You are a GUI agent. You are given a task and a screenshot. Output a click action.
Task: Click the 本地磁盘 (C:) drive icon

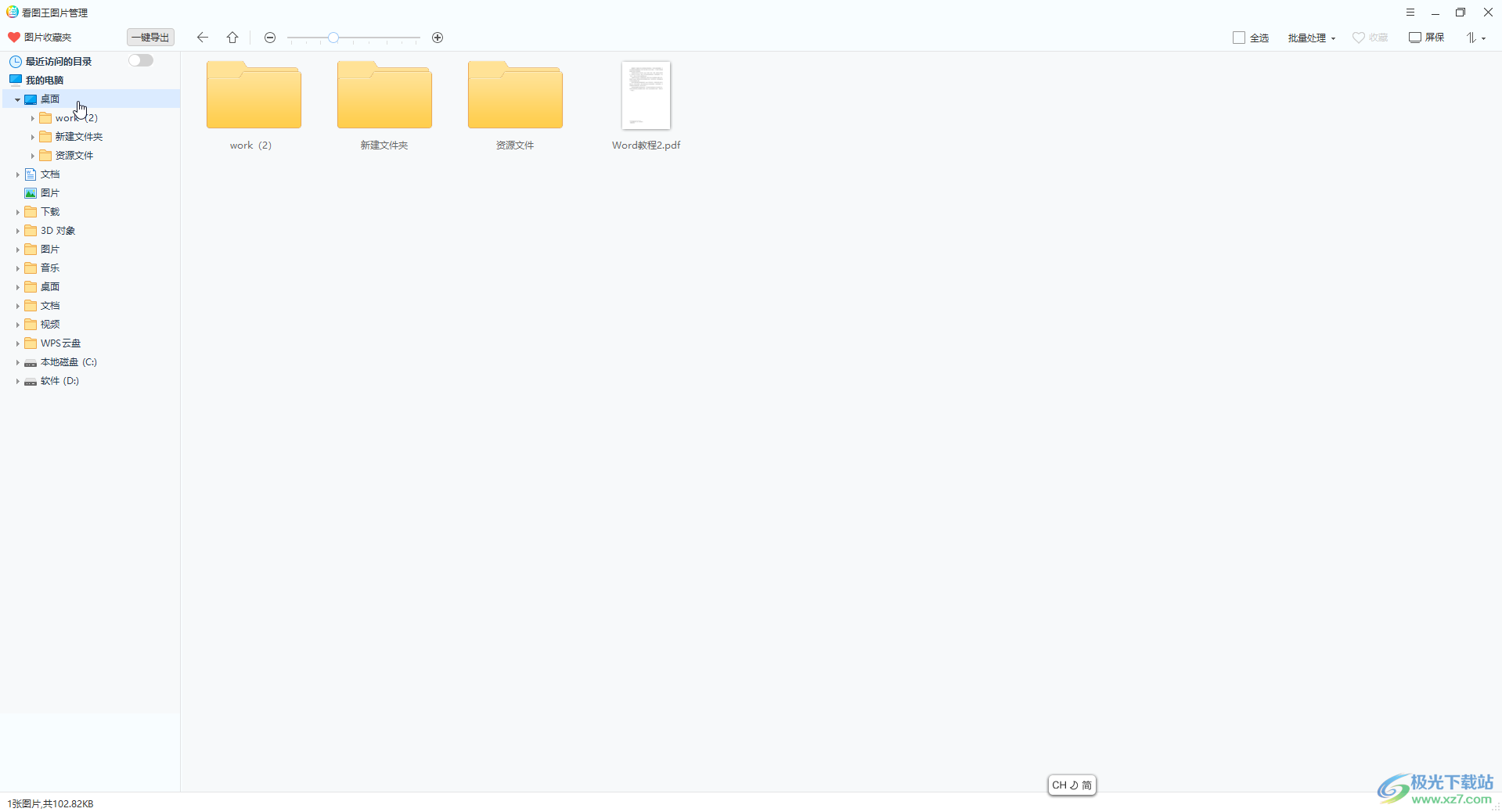tap(31, 362)
